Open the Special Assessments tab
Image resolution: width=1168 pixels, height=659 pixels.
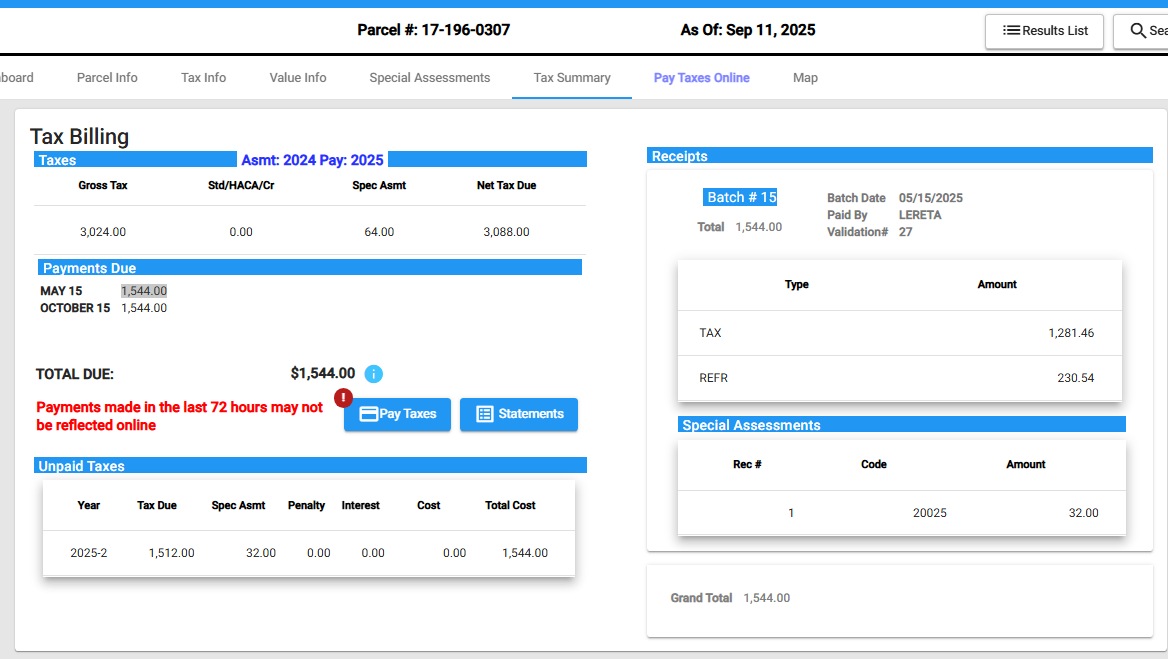coord(430,78)
